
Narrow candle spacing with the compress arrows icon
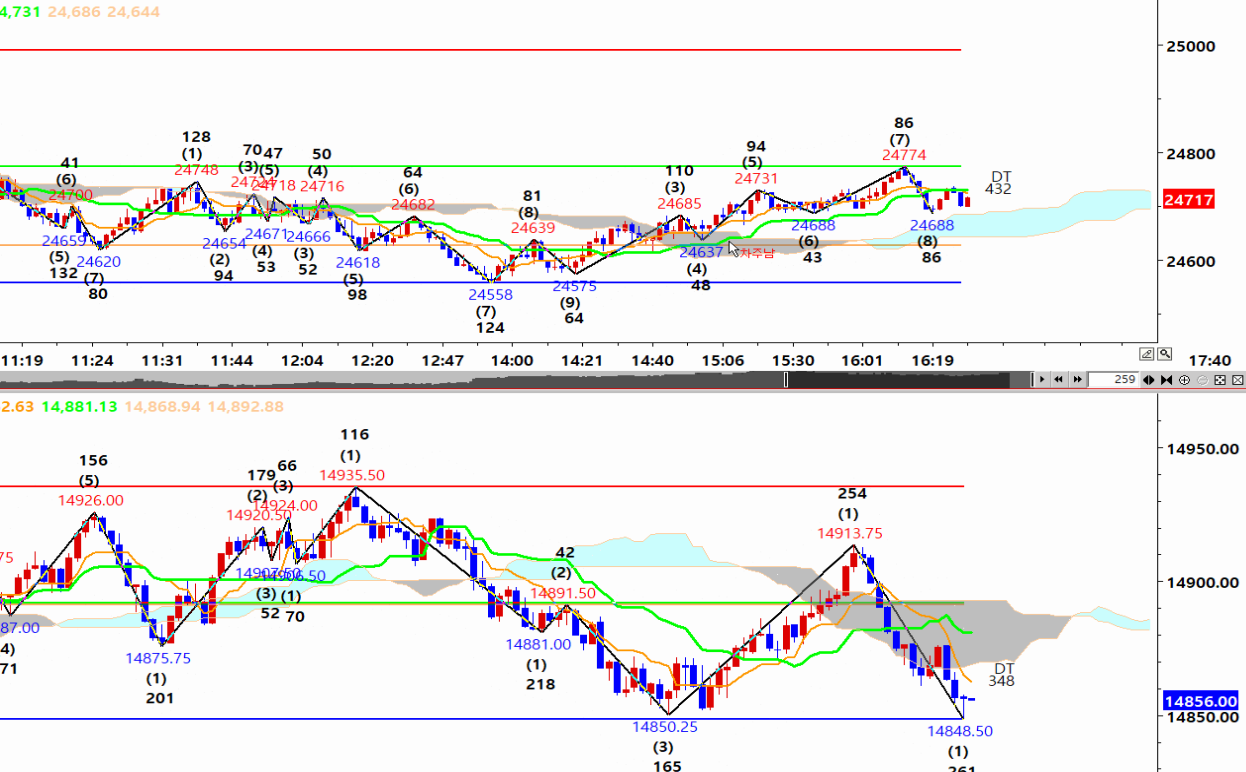pos(1166,380)
